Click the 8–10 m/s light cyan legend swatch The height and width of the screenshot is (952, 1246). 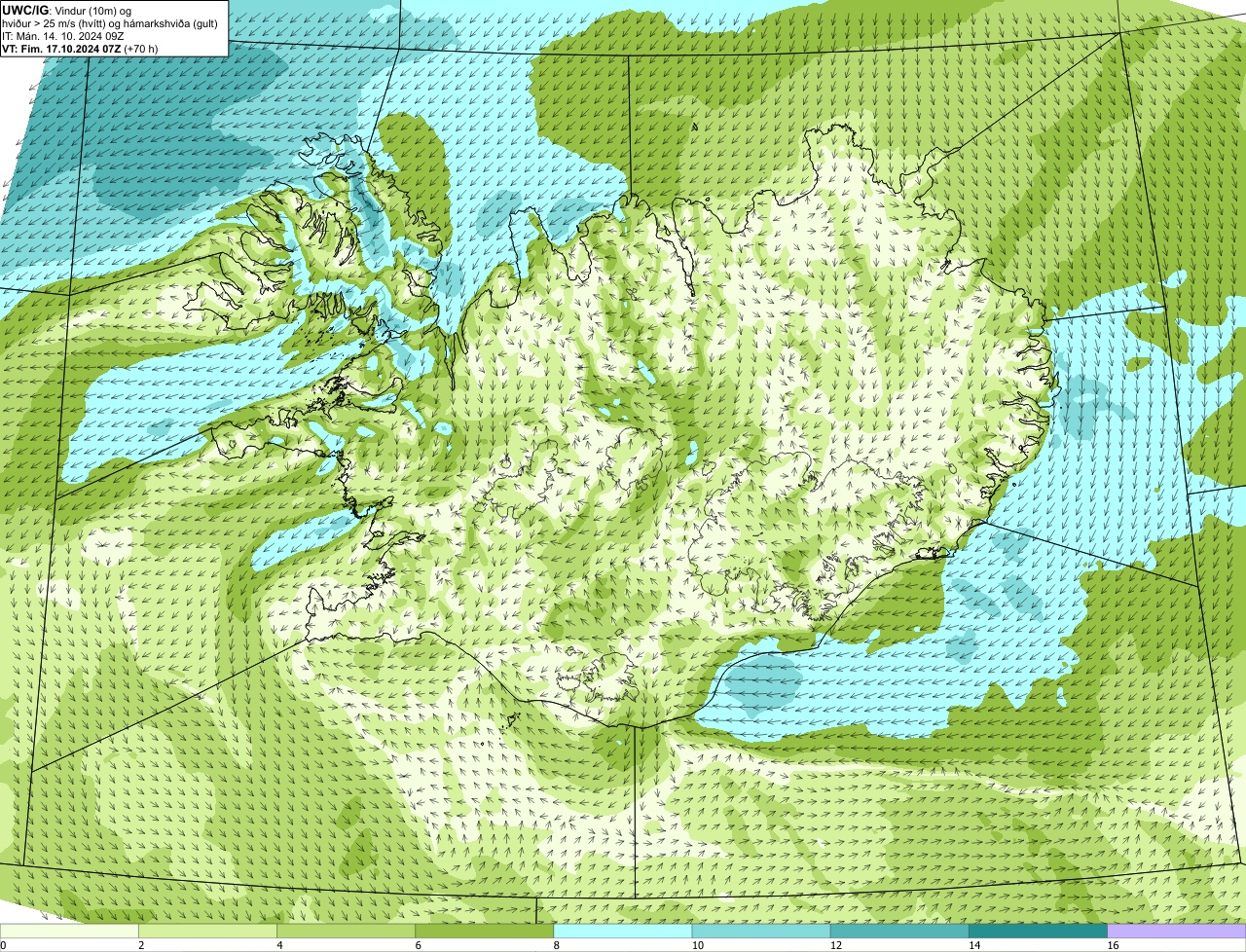(623, 931)
